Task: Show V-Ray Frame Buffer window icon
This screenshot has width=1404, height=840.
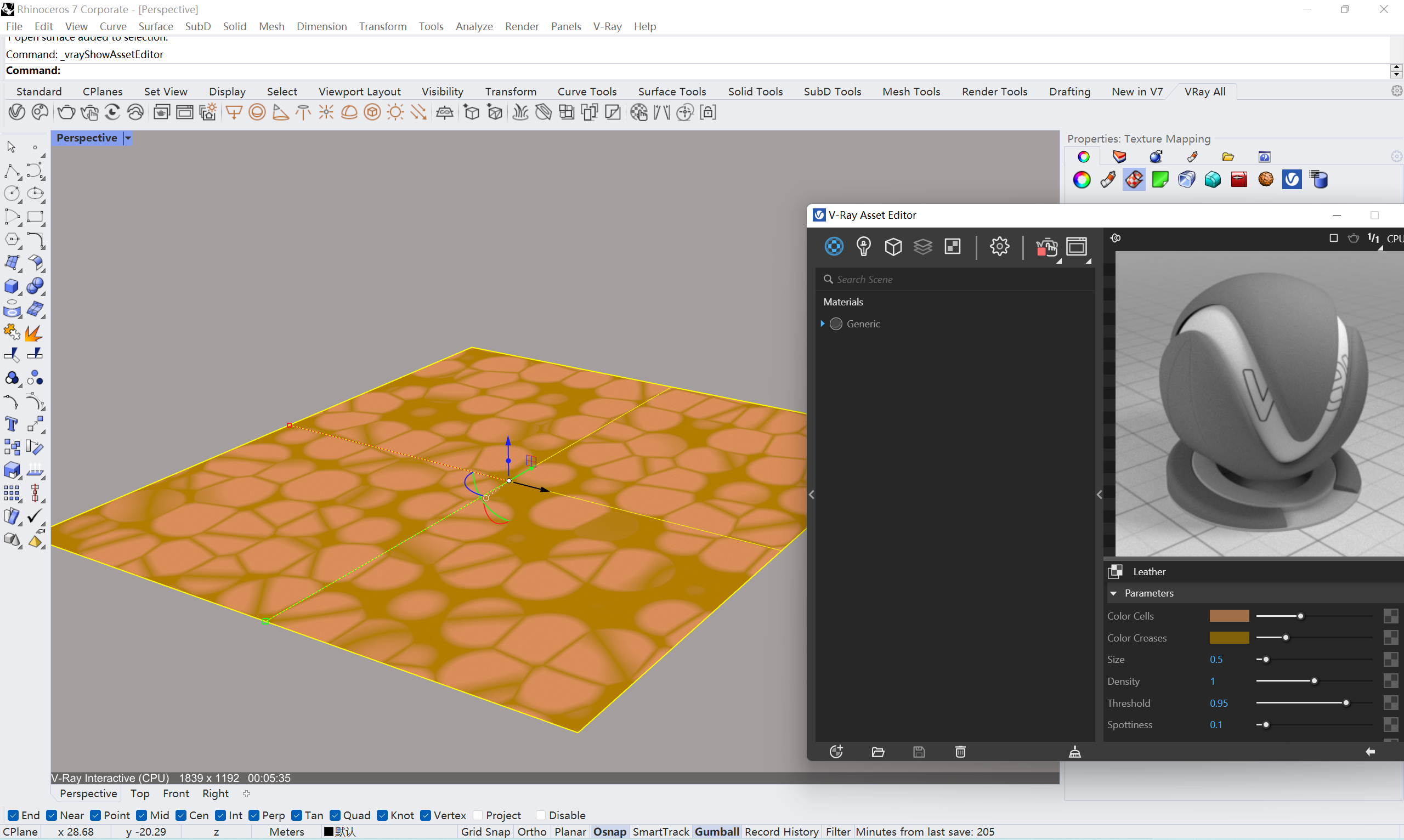Action: pos(1076,247)
